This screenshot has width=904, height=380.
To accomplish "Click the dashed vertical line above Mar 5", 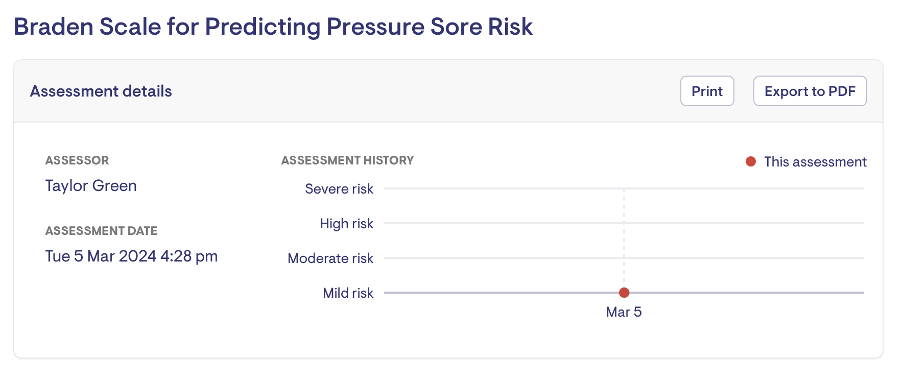I will coord(624,238).
